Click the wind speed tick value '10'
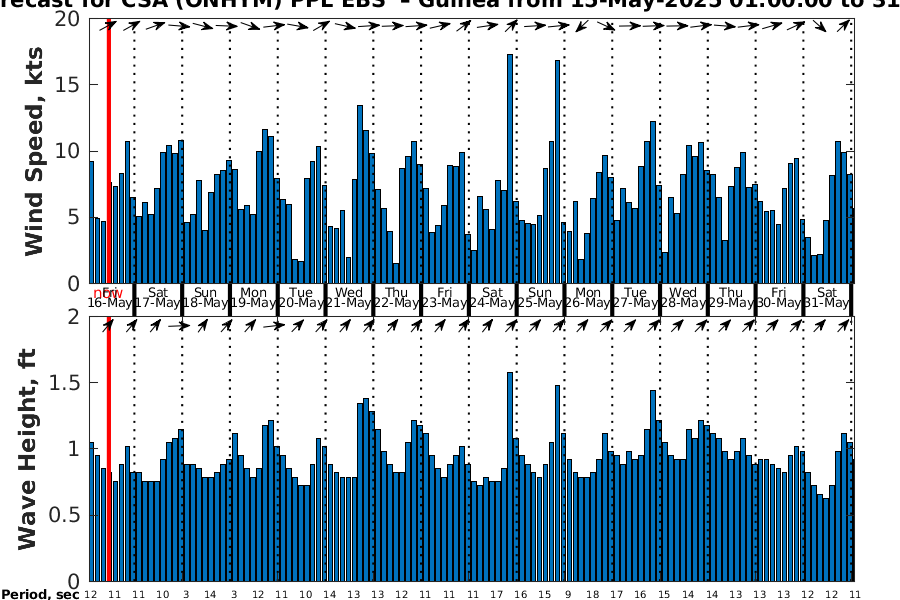Viewport: 900px width, 600px height. [67, 152]
